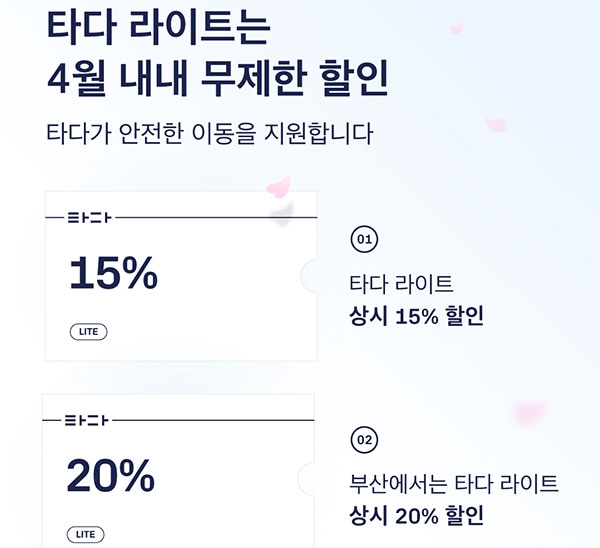The width and height of the screenshot is (600, 548).
Task: Click the petal right of the headline
Action: tap(495, 124)
